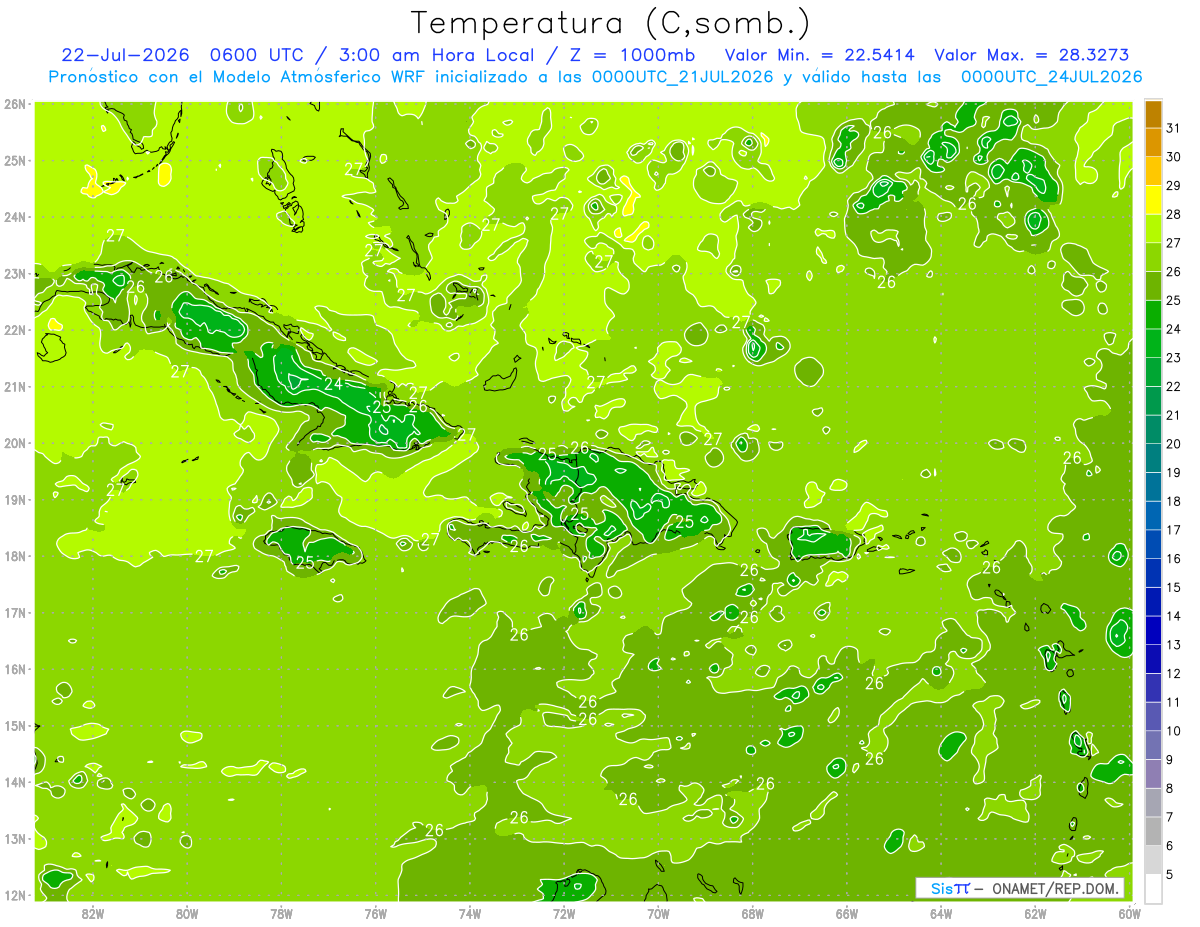Click the '80W' longitude label
Viewport: 1200px width, 927px height.
coord(187,913)
